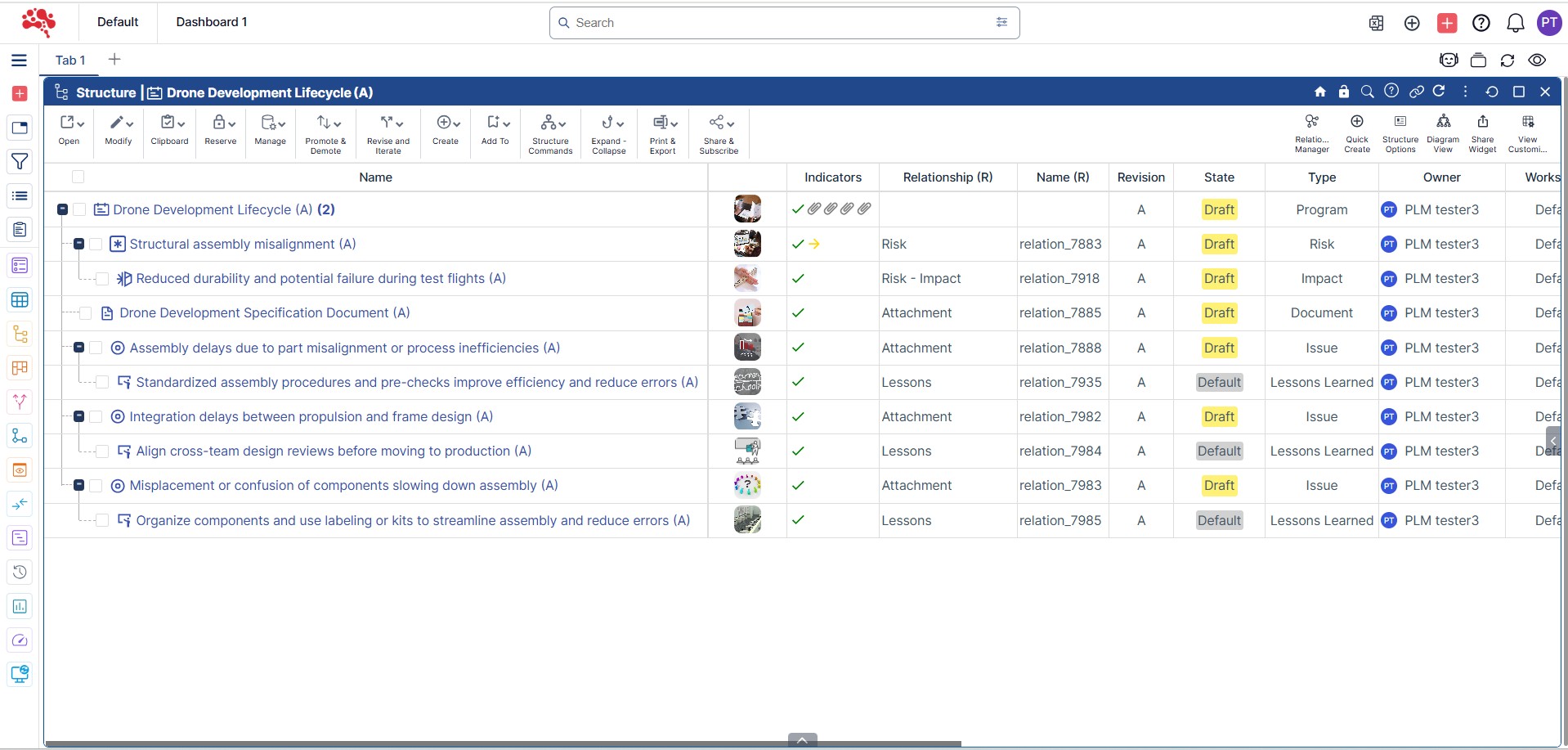This screenshot has height=750, width=1568.
Task: Collapse the Drone Development Lifecycle tree node
Action: [62, 209]
